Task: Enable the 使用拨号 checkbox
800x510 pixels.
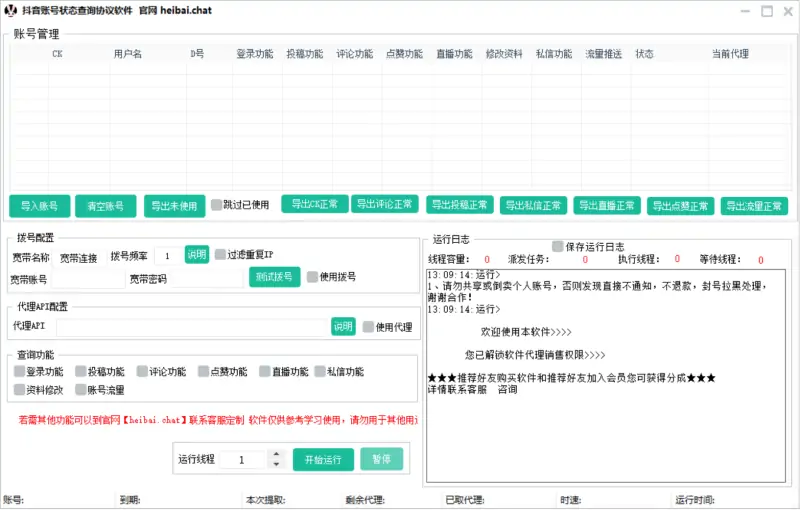Action: (313, 277)
